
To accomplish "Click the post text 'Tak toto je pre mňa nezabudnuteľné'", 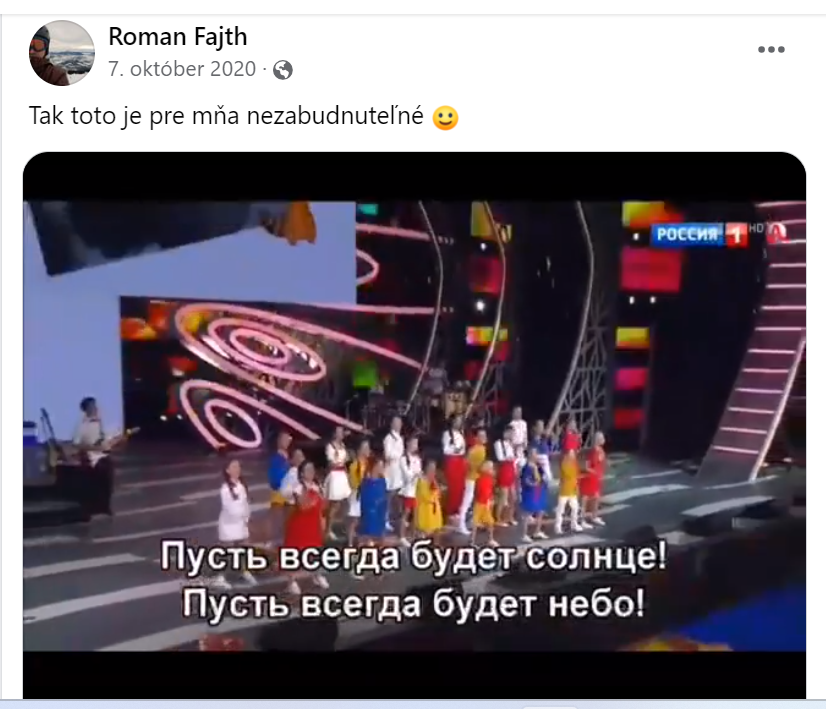I will [x=226, y=116].
